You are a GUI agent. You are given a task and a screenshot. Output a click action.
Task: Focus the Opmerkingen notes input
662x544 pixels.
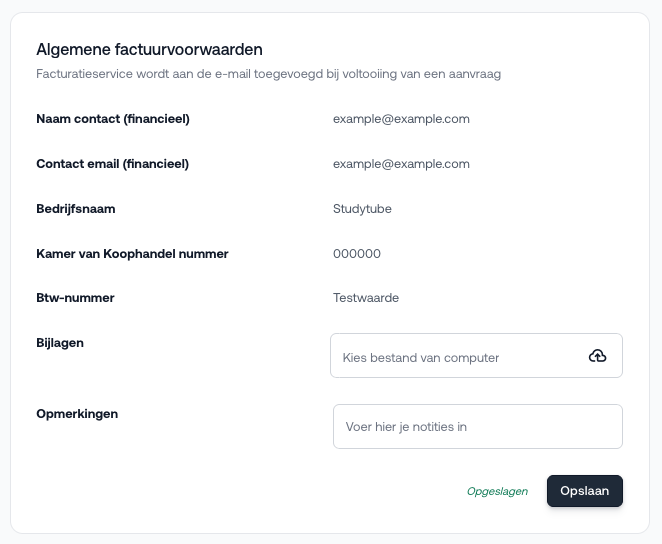477,427
